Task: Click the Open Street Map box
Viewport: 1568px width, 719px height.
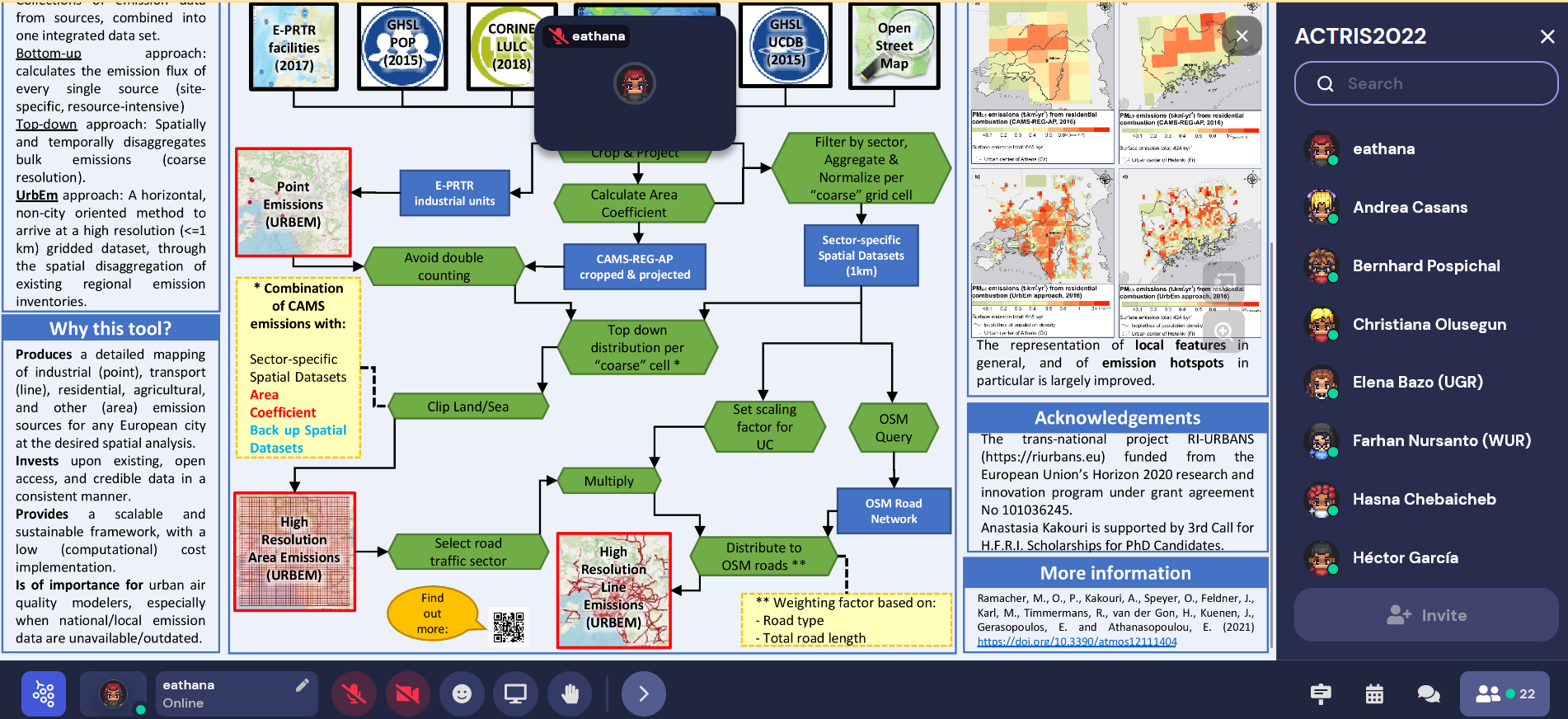Action: point(894,46)
